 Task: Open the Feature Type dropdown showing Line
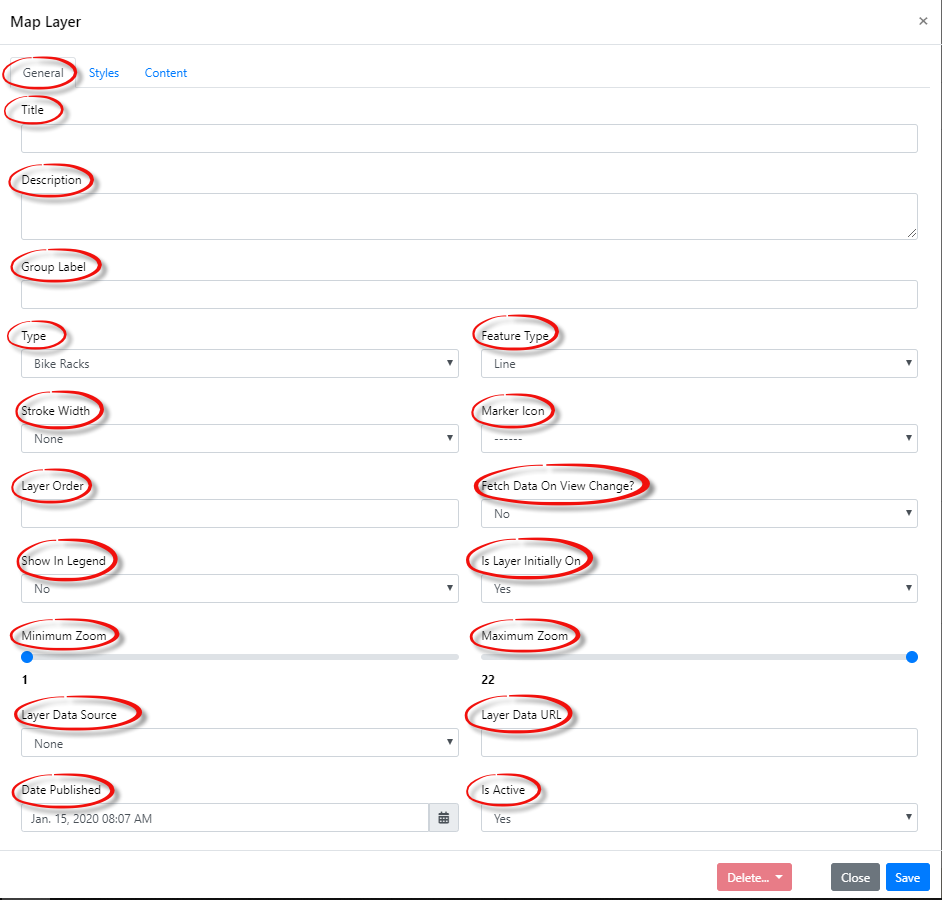point(699,363)
